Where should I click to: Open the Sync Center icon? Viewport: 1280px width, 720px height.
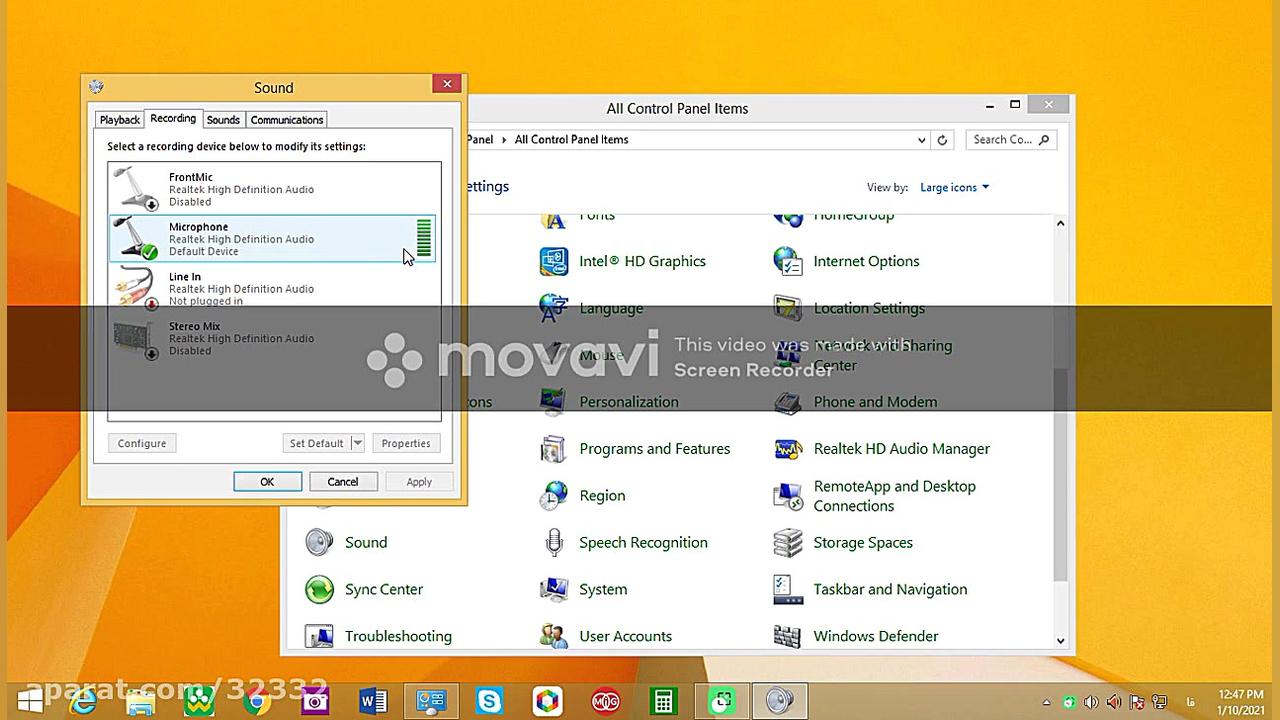pos(319,589)
